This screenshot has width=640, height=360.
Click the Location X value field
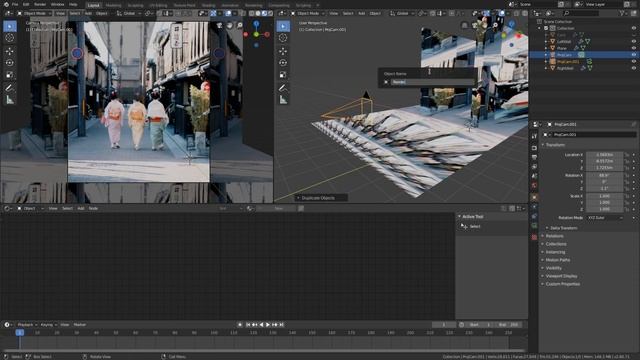[604, 155]
